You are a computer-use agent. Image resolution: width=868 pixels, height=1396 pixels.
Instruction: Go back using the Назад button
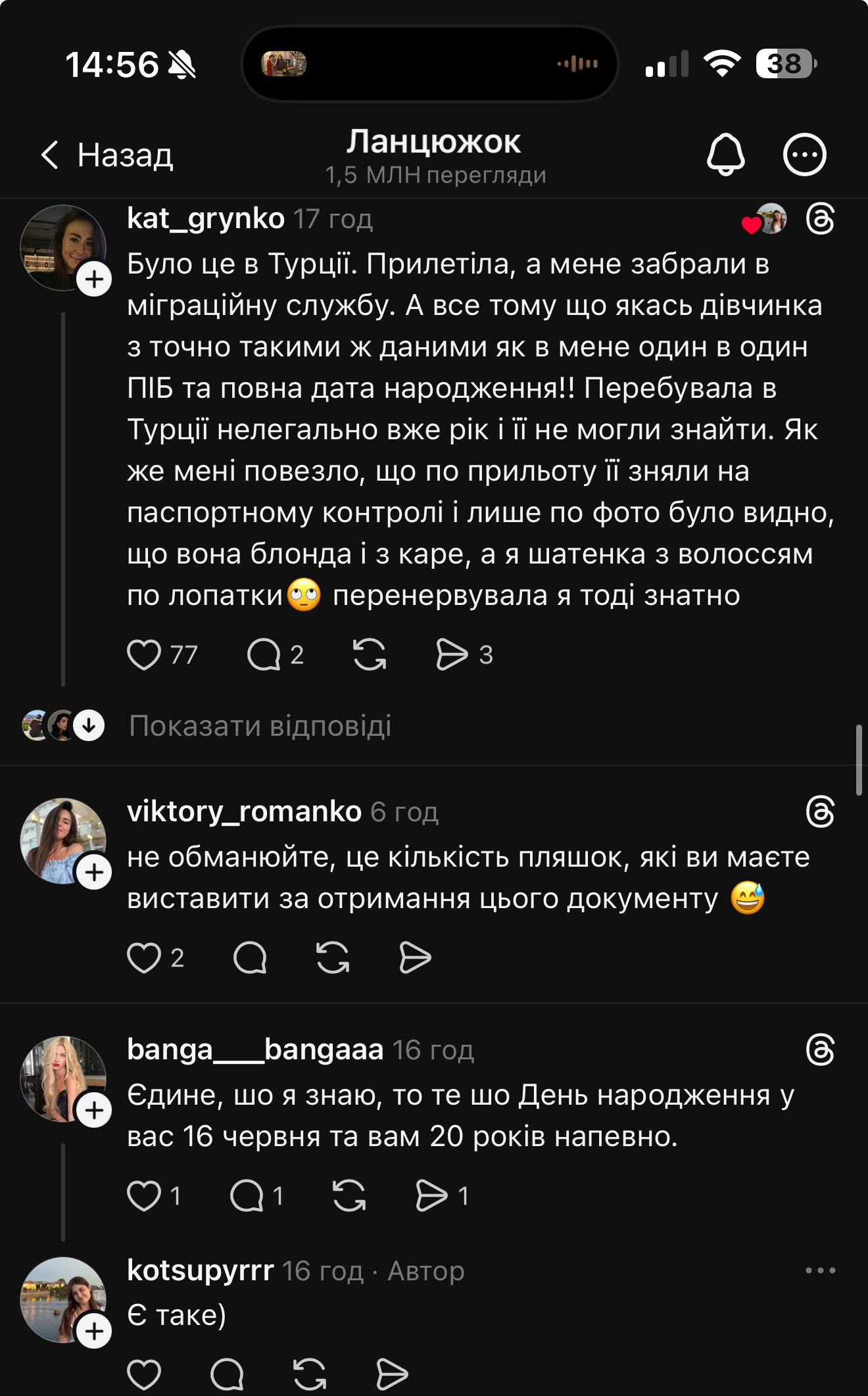(107, 155)
